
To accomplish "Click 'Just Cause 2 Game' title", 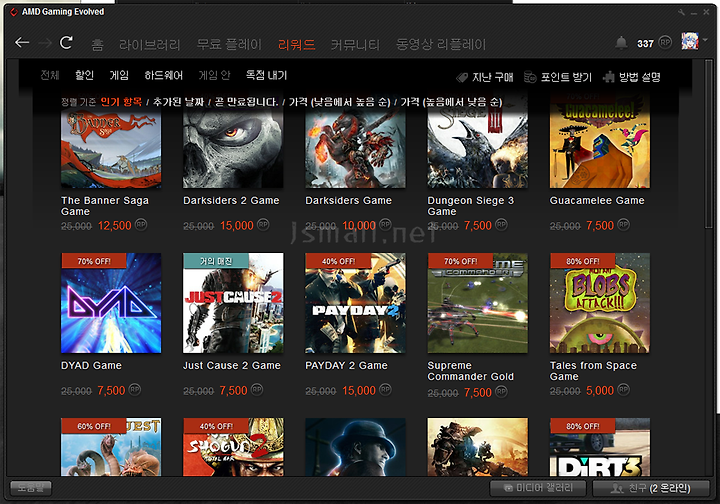I will (x=231, y=365).
